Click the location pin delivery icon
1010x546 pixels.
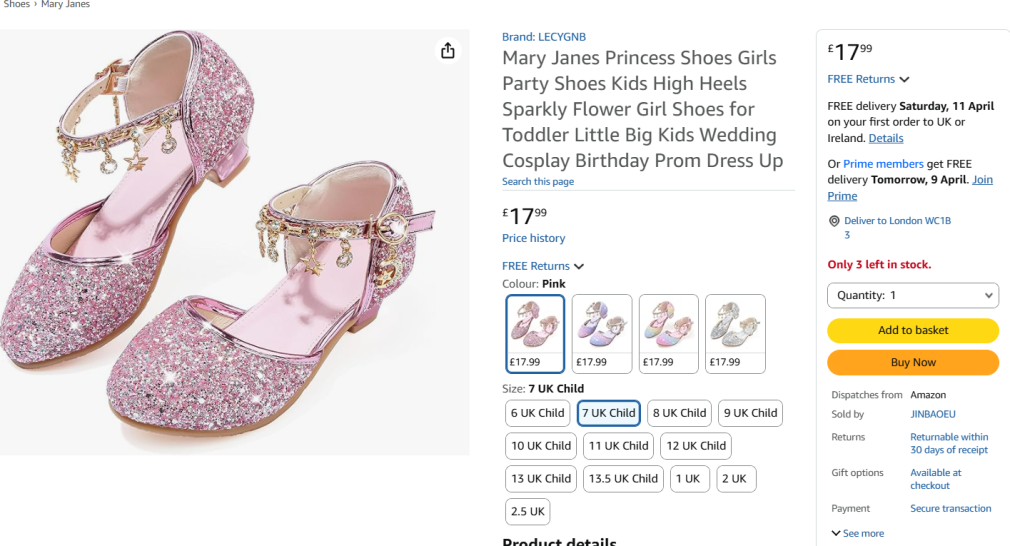[x=834, y=221]
